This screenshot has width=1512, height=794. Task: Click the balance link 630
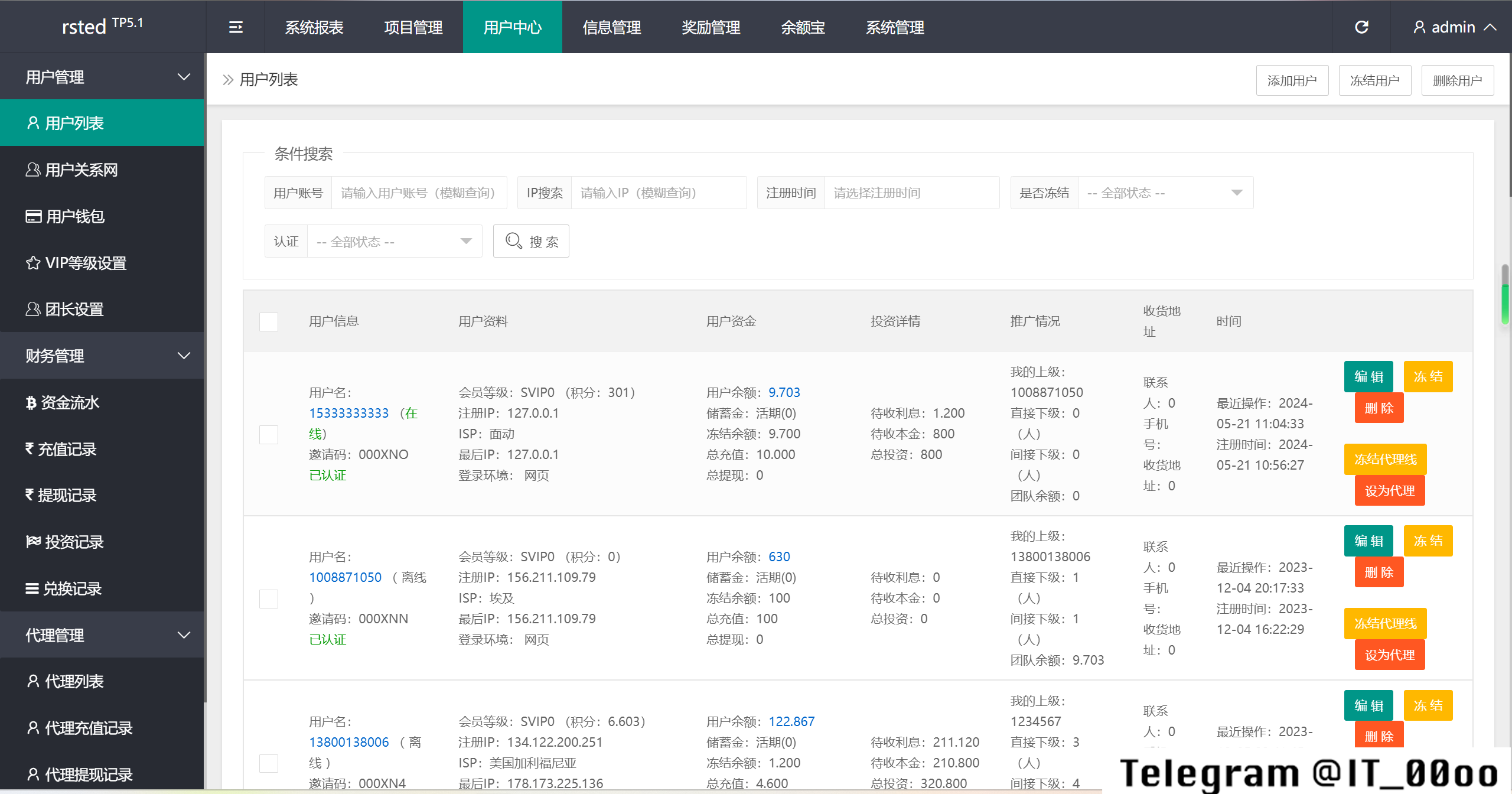coord(779,557)
